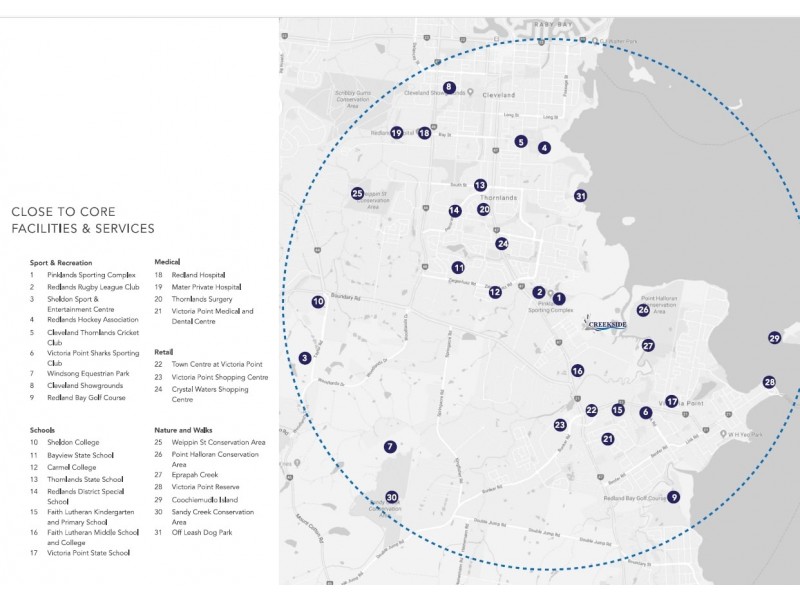Click 'Mater Private Hospital' legend entry

[206, 287]
